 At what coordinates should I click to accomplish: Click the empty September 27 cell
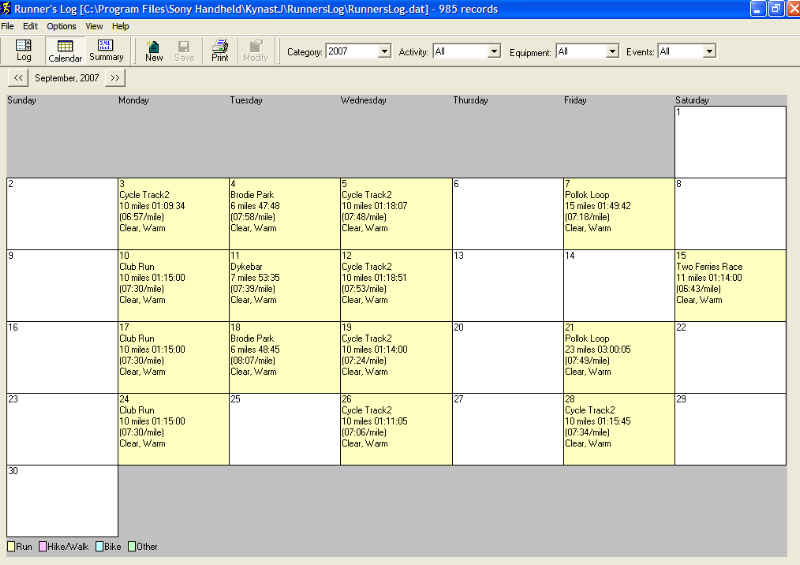pos(508,429)
